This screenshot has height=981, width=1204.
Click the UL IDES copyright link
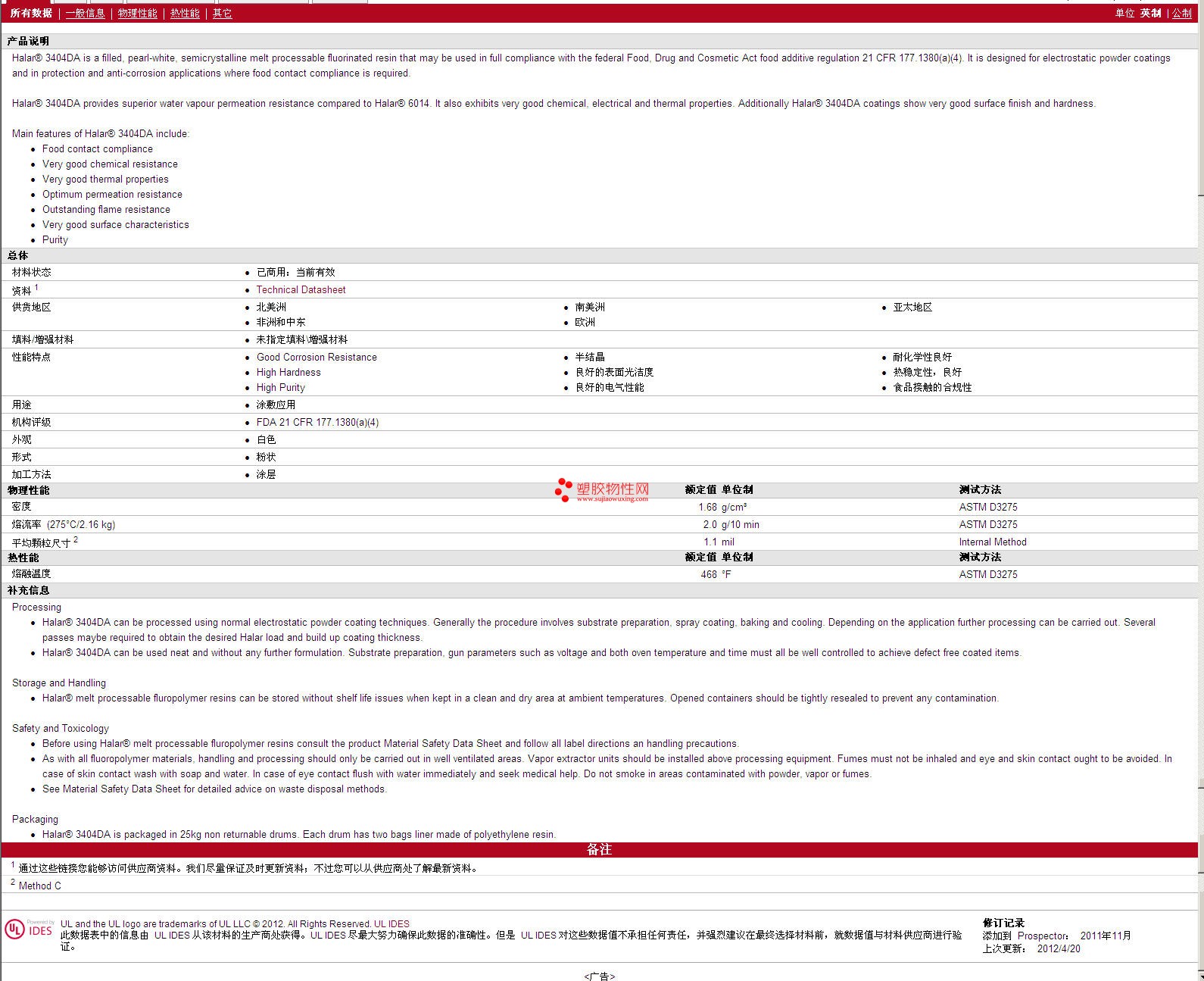tap(391, 923)
